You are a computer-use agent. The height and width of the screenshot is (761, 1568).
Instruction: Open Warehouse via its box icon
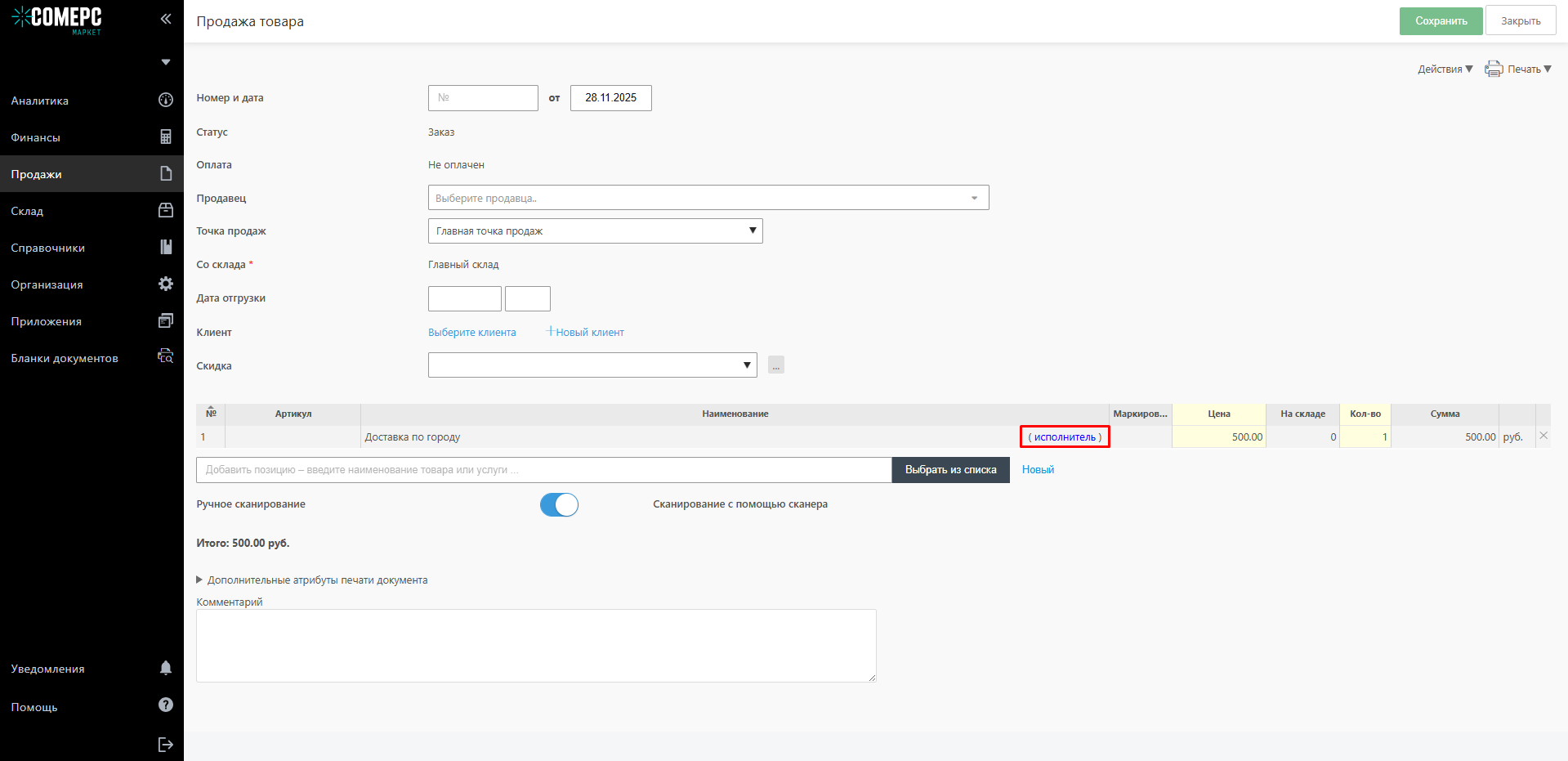pyautogui.click(x=166, y=210)
